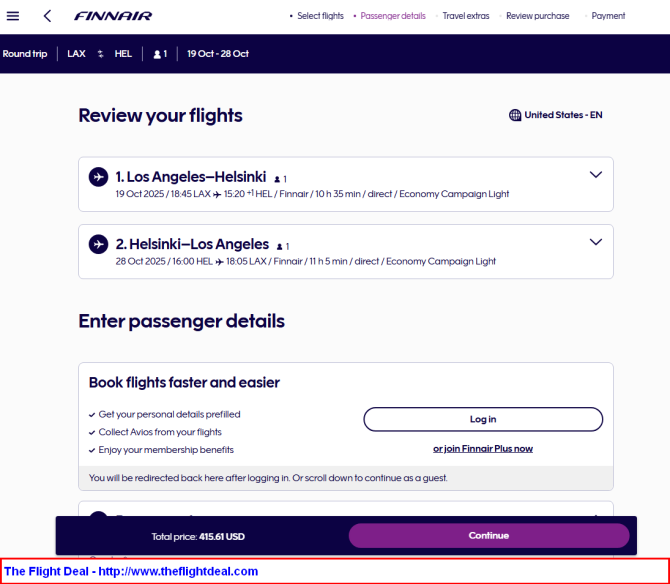Image resolution: width=670 pixels, height=584 pixels.
Task: Open the United States - EN language selector
Action: pos(555,115)
